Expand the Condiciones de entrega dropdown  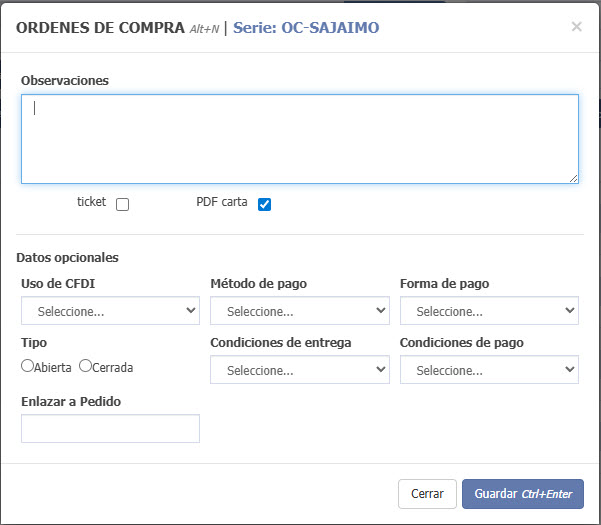(300, 369)
